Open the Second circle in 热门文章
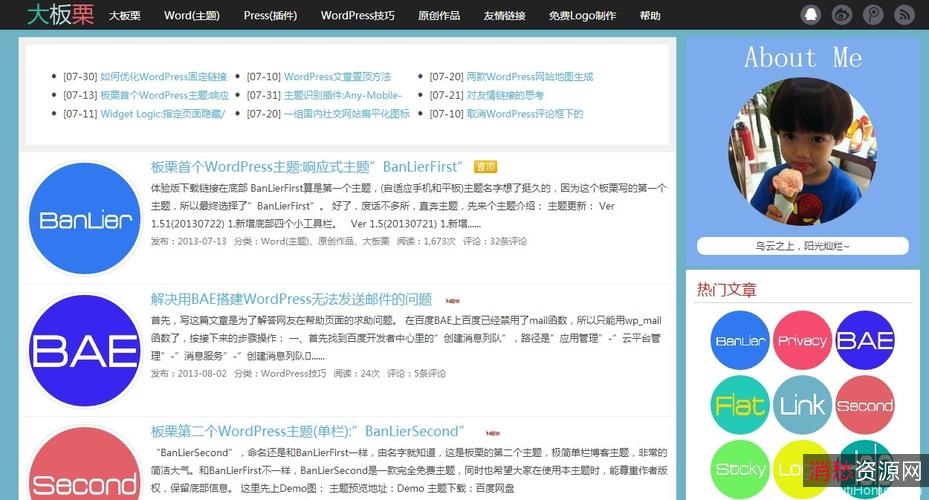 (x=864, y=405)
